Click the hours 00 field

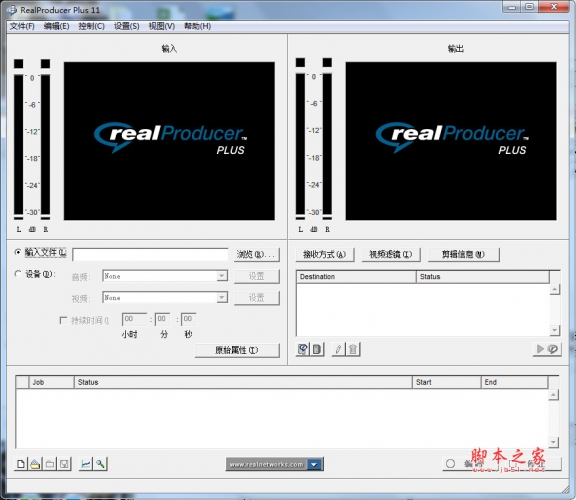[134, 319]
